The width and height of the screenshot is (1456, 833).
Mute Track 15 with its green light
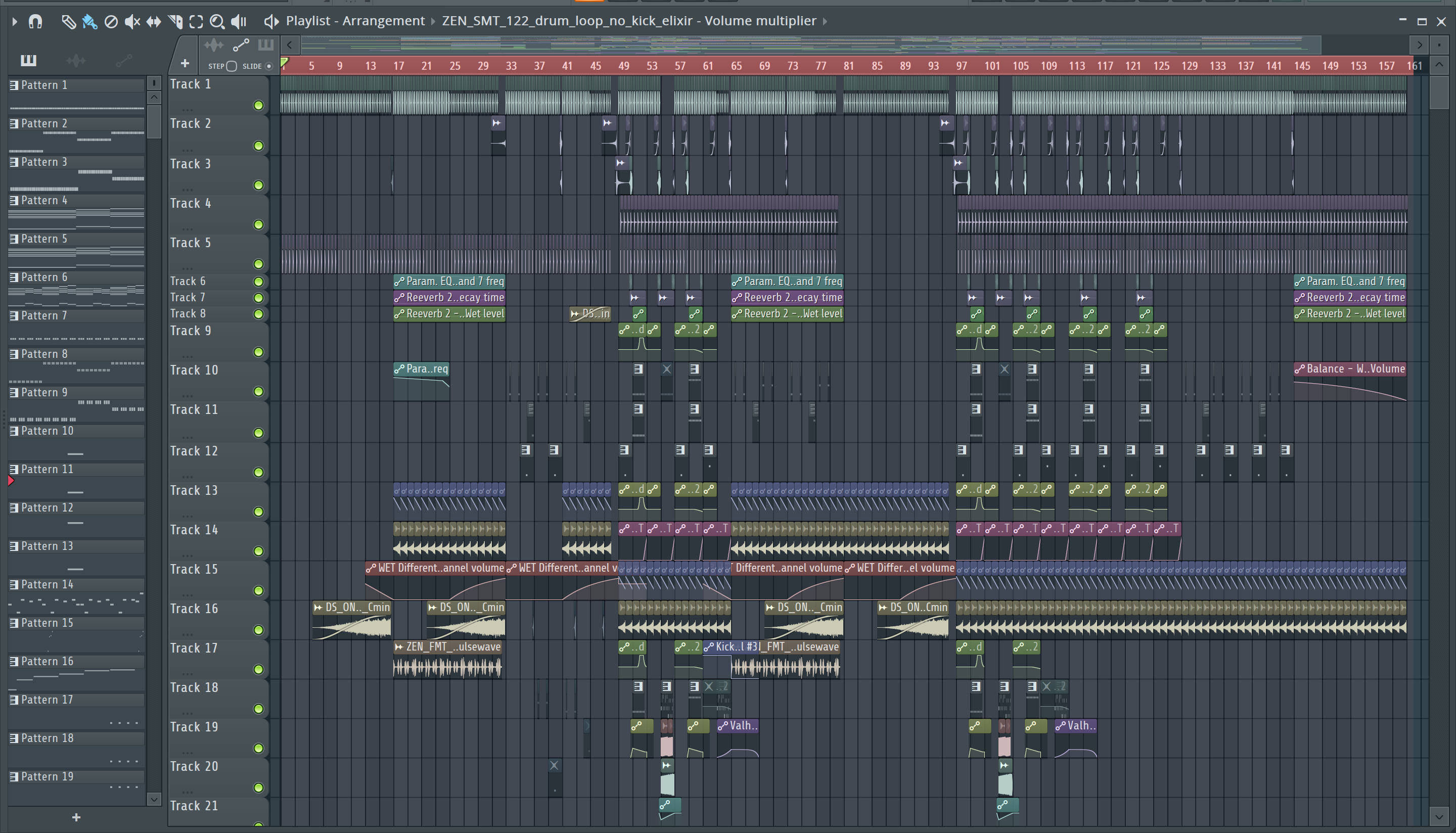[x=258, y=590]
